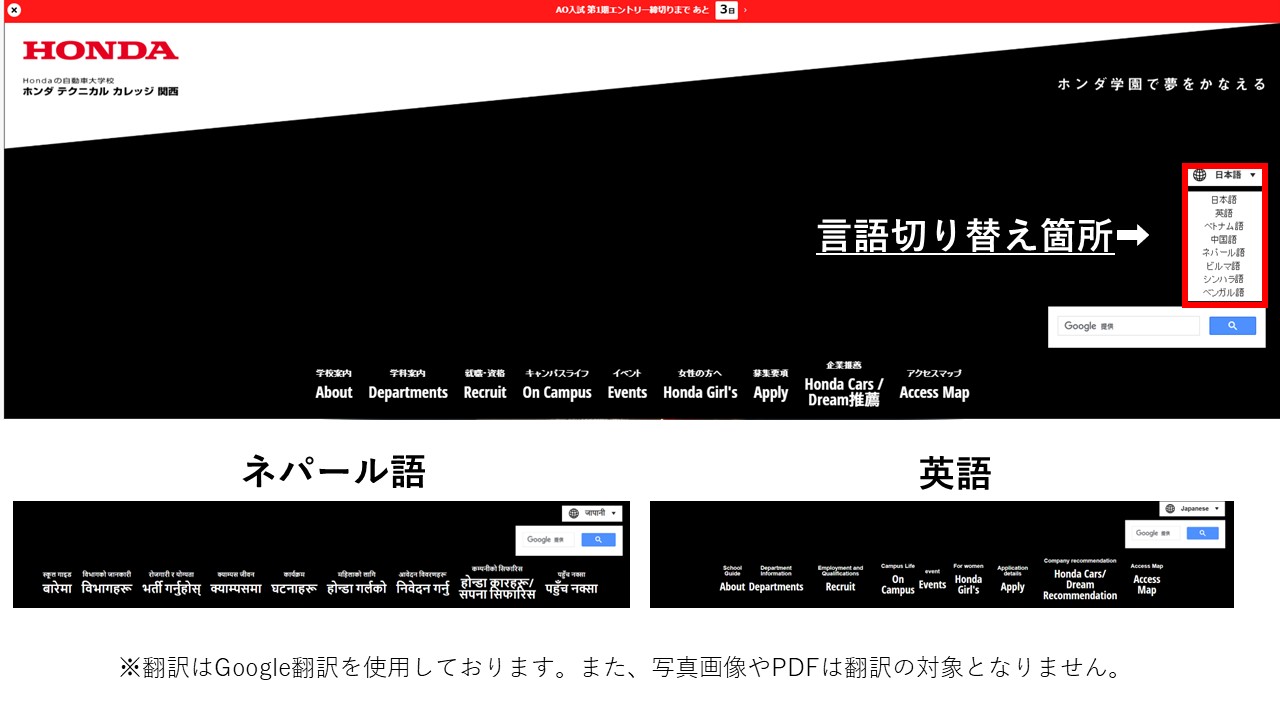Click the globe icon beside 日本語 selector
The image size is (1280, 720).
tap(1198, 174)
